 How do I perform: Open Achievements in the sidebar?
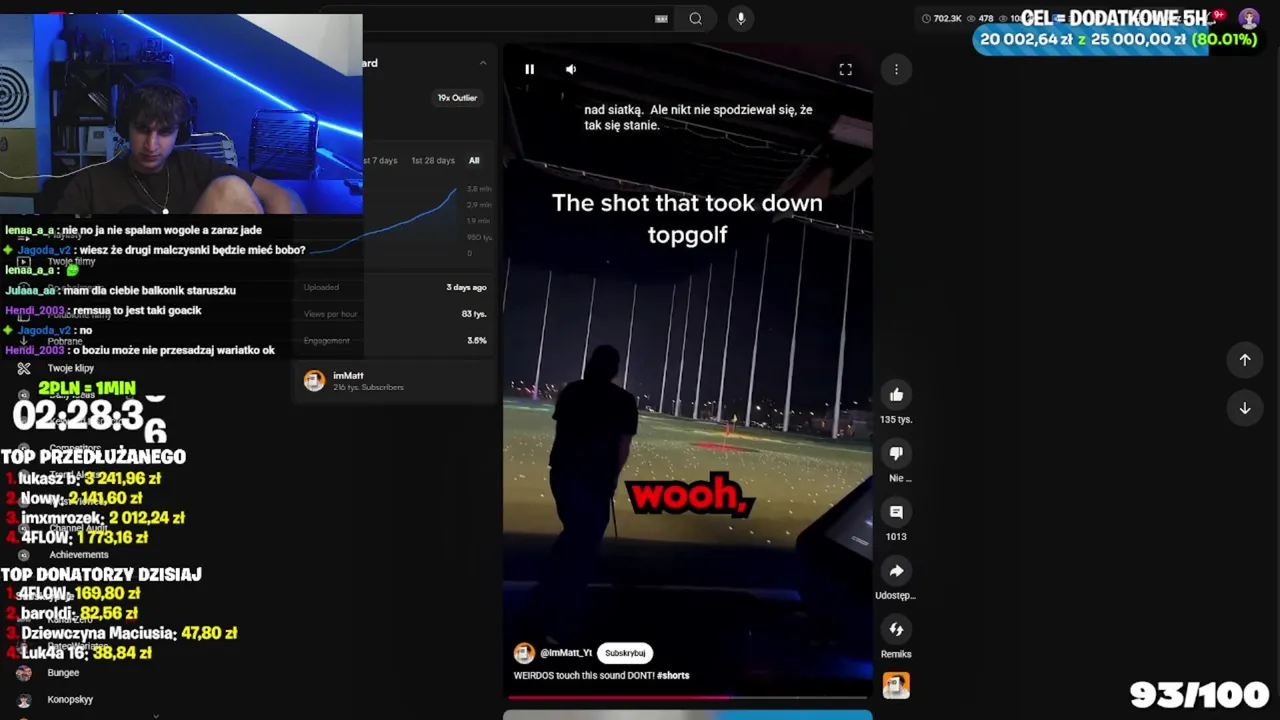(x=79, y=555)
